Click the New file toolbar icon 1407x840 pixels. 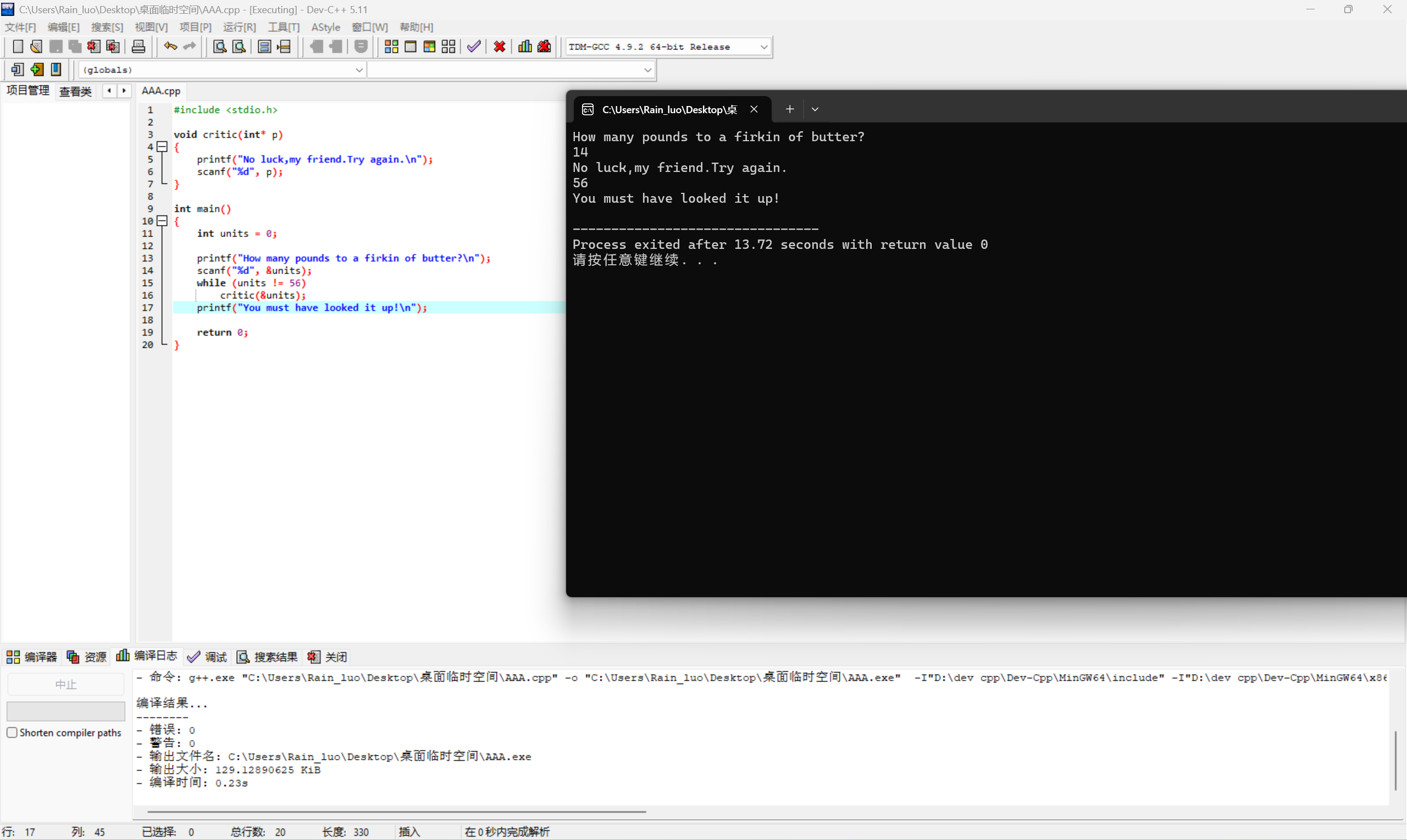tap(18, 47)
